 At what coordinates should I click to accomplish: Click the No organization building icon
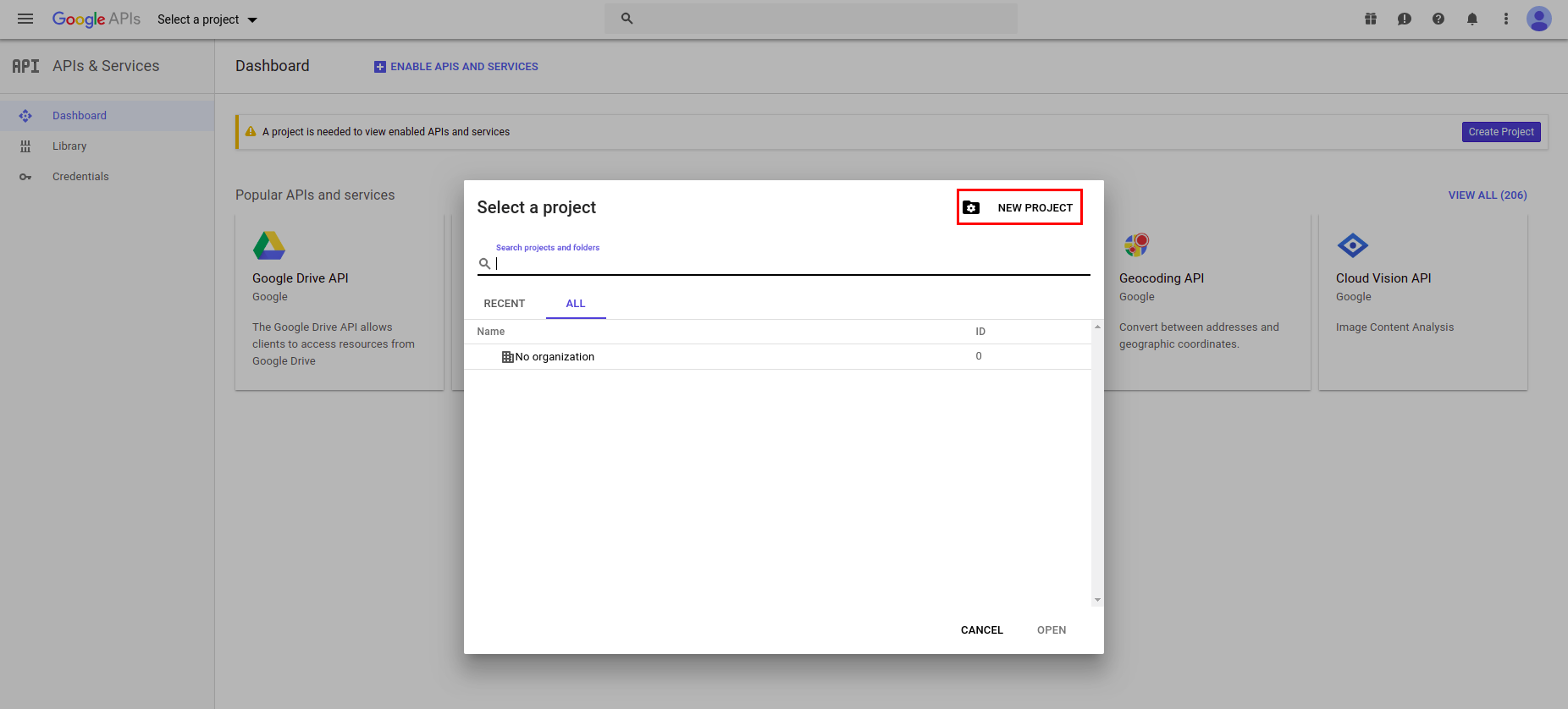pos(507,357)
